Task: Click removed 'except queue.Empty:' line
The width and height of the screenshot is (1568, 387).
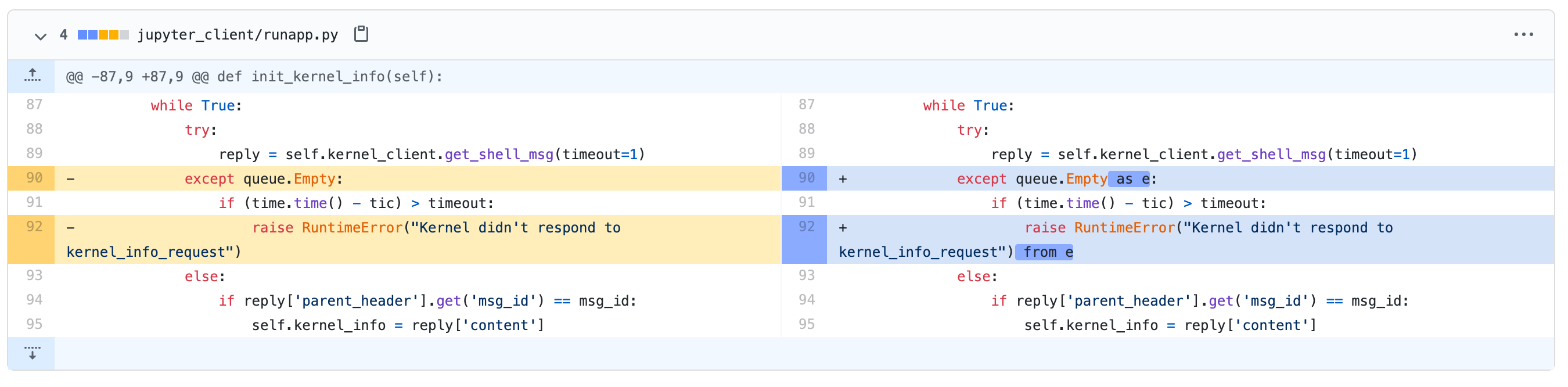Action: click(x=264, y=179)
